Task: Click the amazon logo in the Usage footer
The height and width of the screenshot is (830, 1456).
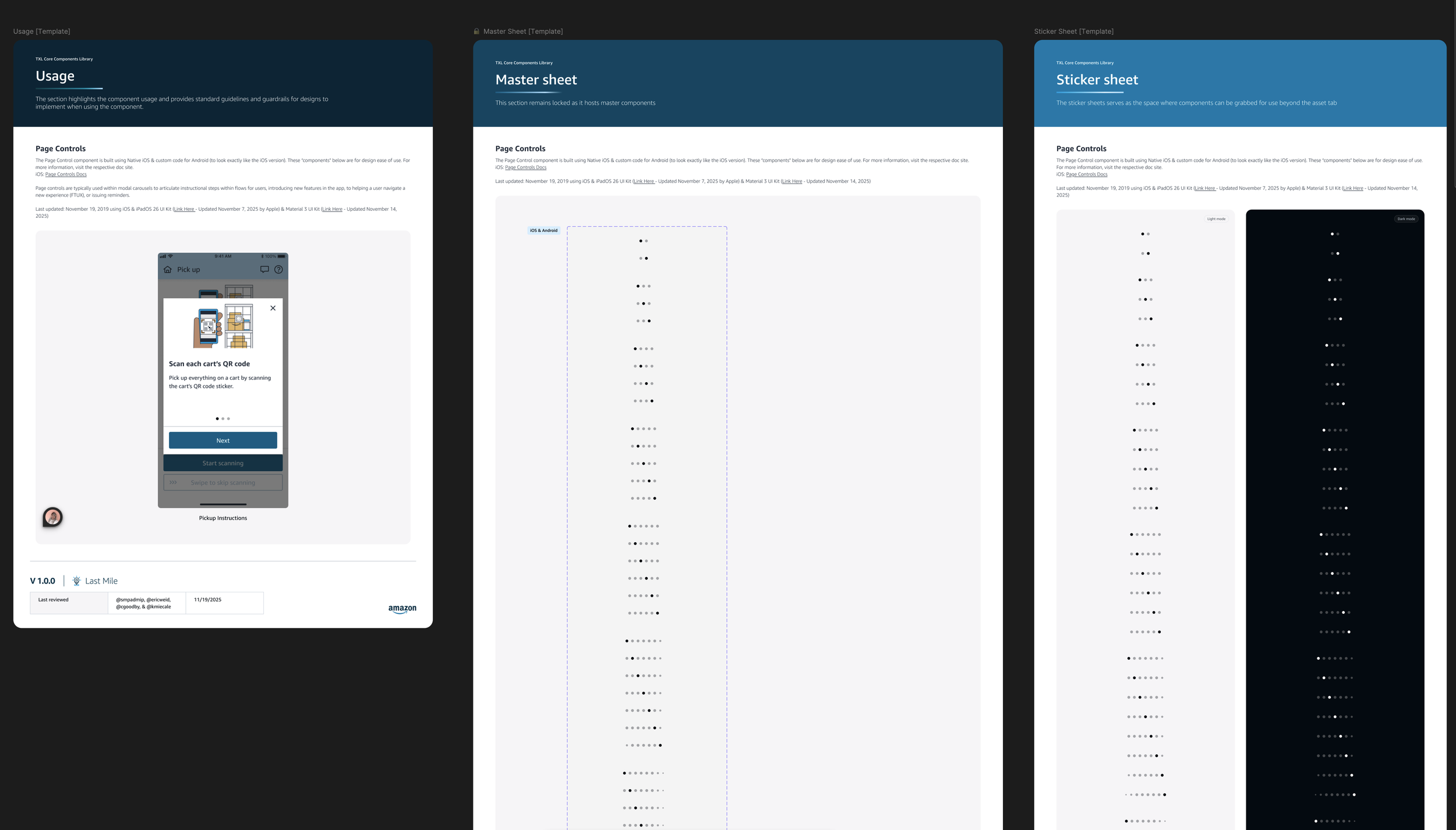Action: 402,609
